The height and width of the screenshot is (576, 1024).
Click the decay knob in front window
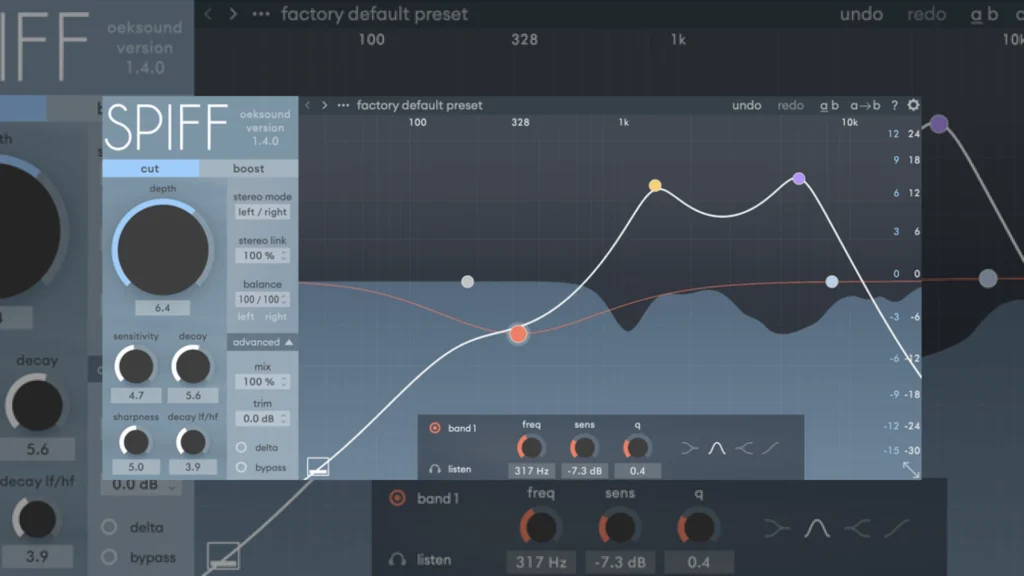click(x=192, y=366)
